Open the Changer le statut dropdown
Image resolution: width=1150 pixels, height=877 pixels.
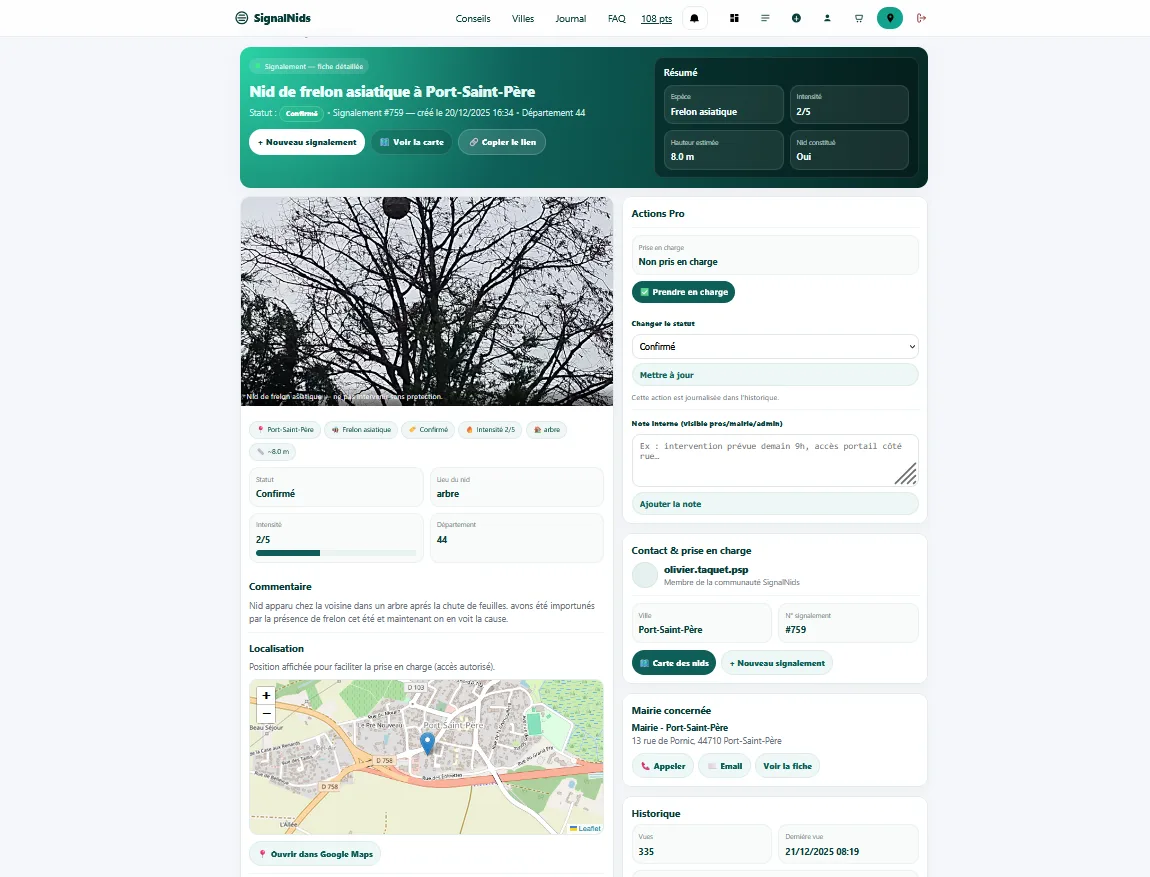point(774,346)
